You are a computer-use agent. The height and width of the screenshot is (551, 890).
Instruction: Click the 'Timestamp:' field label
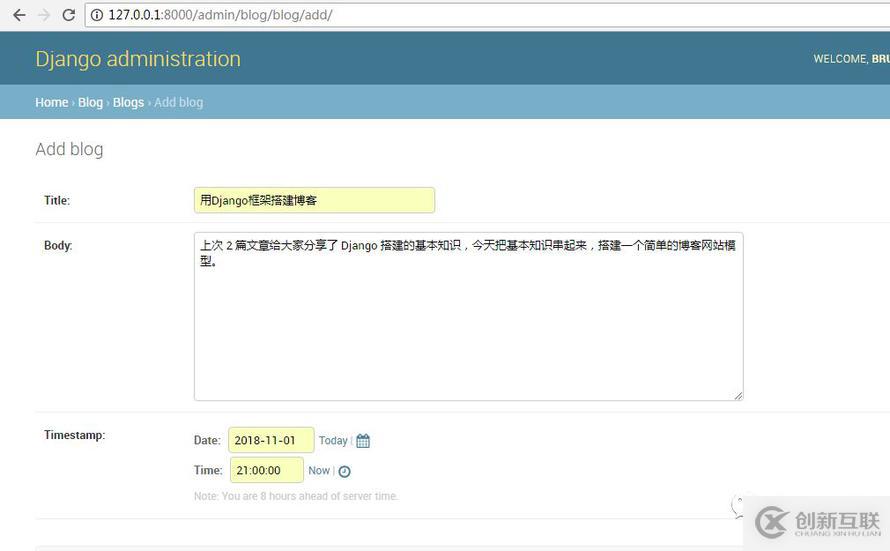coord(74,435)
